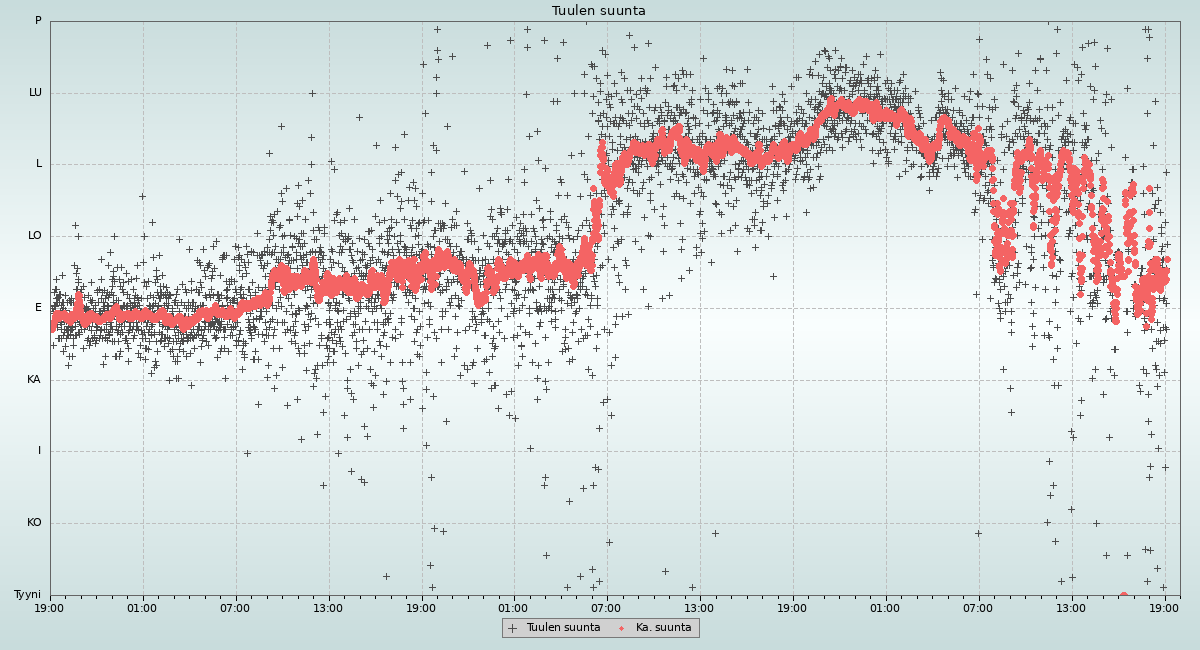
Task: Click the leftmost "19:00" x-axis time label
Action: [x=49, y=607]
